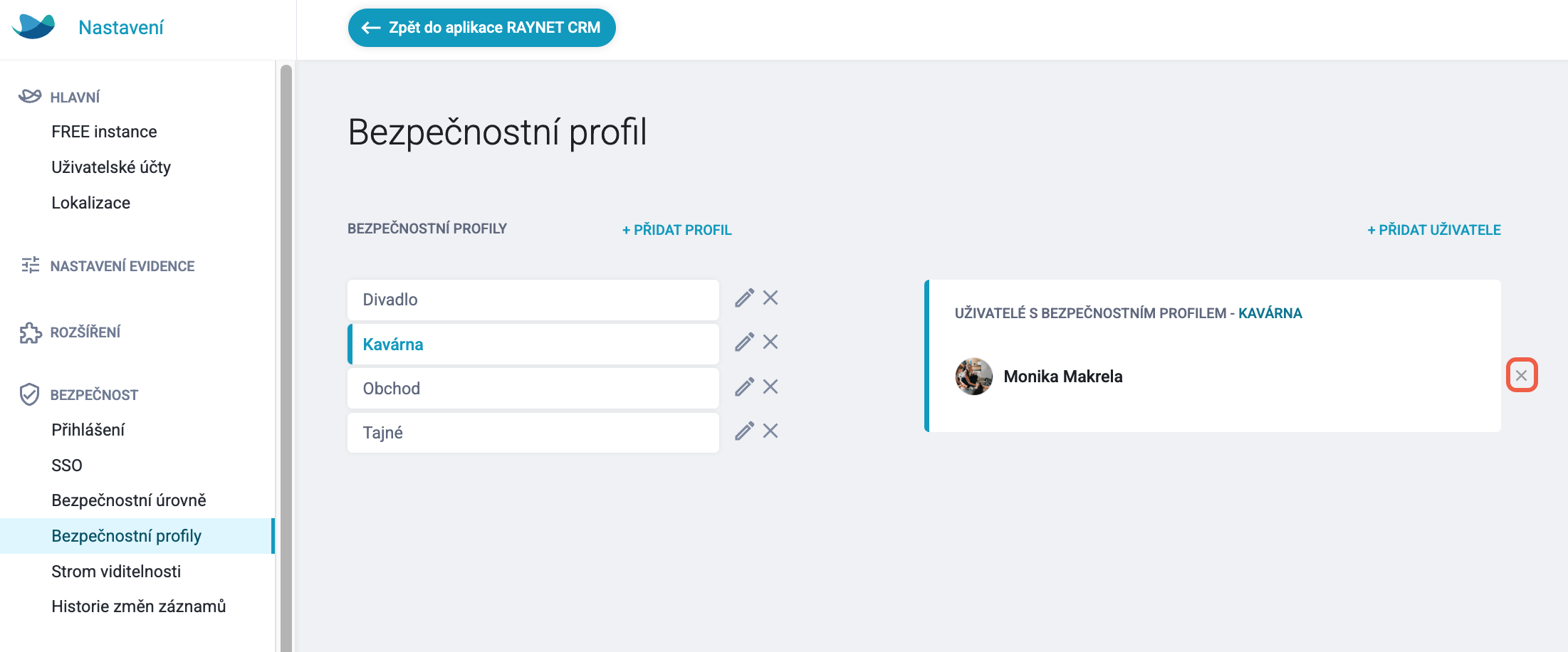Expand the Nastavení evidence section
Screen dimensions: 1568x652
coord(122,266)
